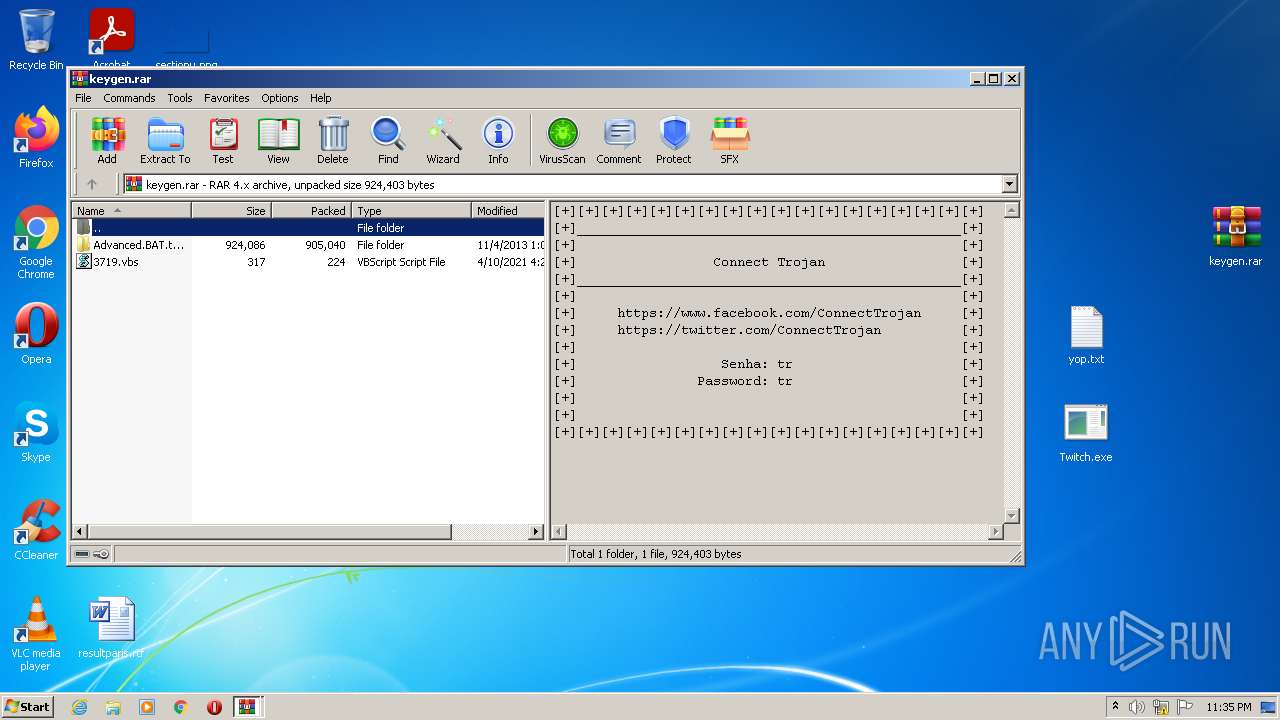Select the keygen.rar desktop file

pos(1236,236)
